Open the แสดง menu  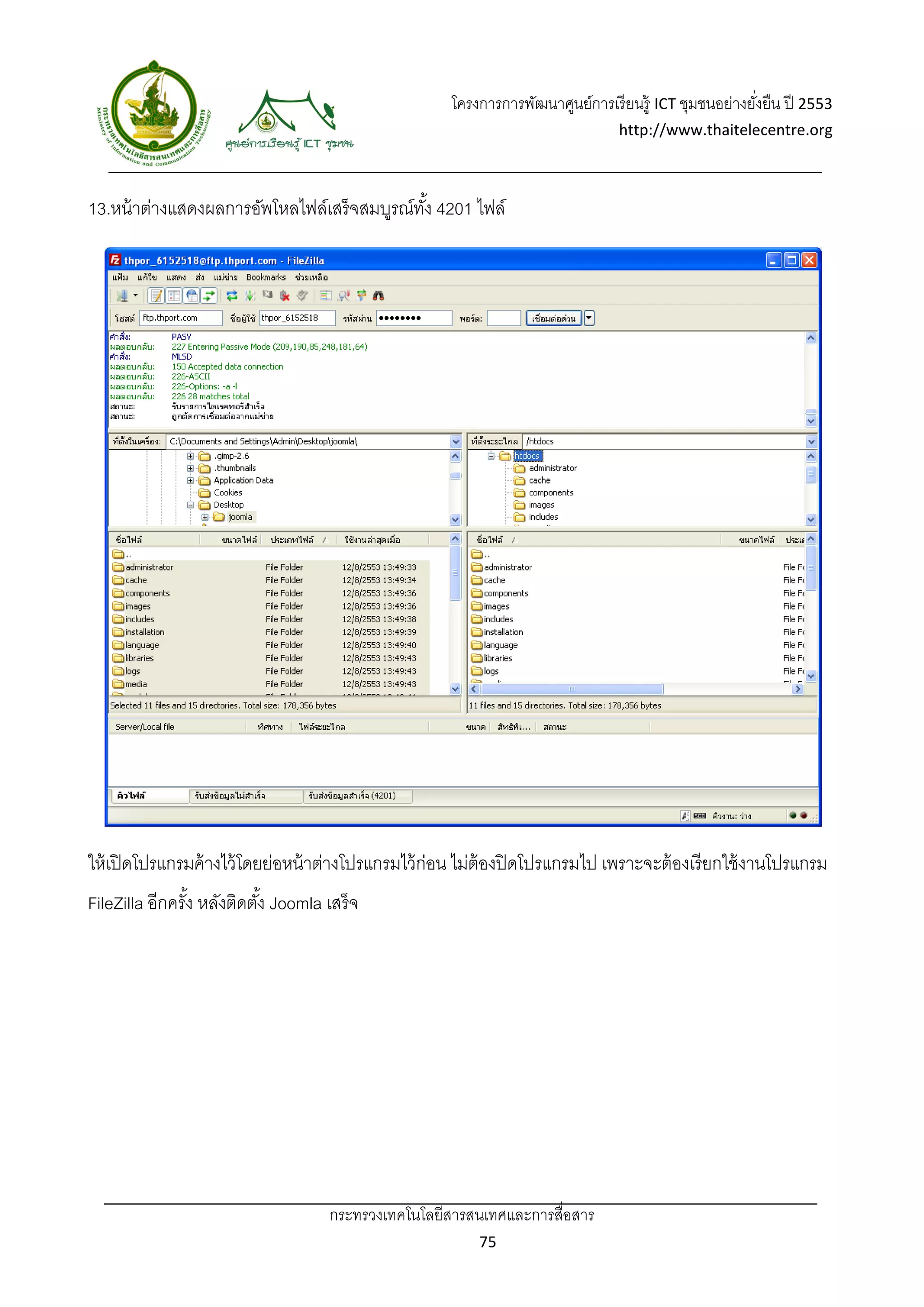tap(176, 277)
